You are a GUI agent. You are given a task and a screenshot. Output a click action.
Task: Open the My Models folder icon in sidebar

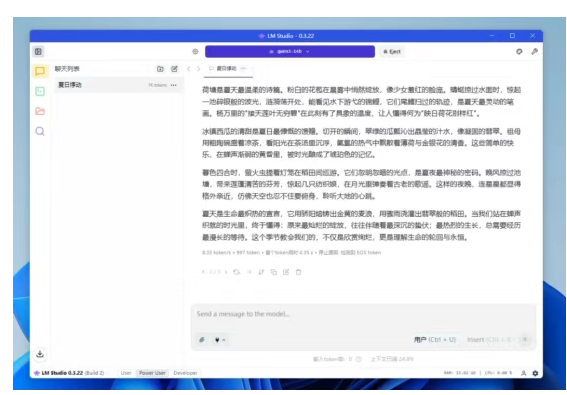[40, 111]
